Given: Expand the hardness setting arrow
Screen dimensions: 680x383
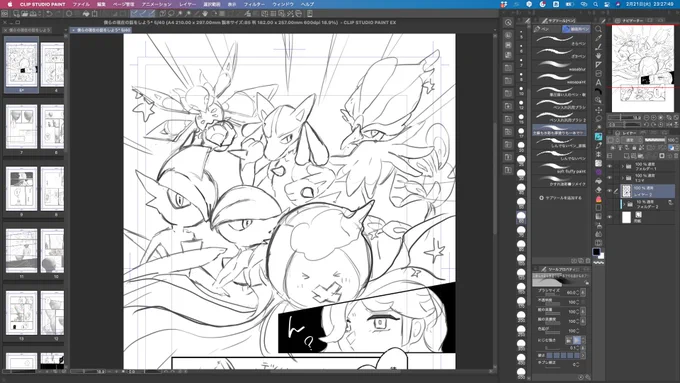Looking at the screenshot, I should point(583,355).
